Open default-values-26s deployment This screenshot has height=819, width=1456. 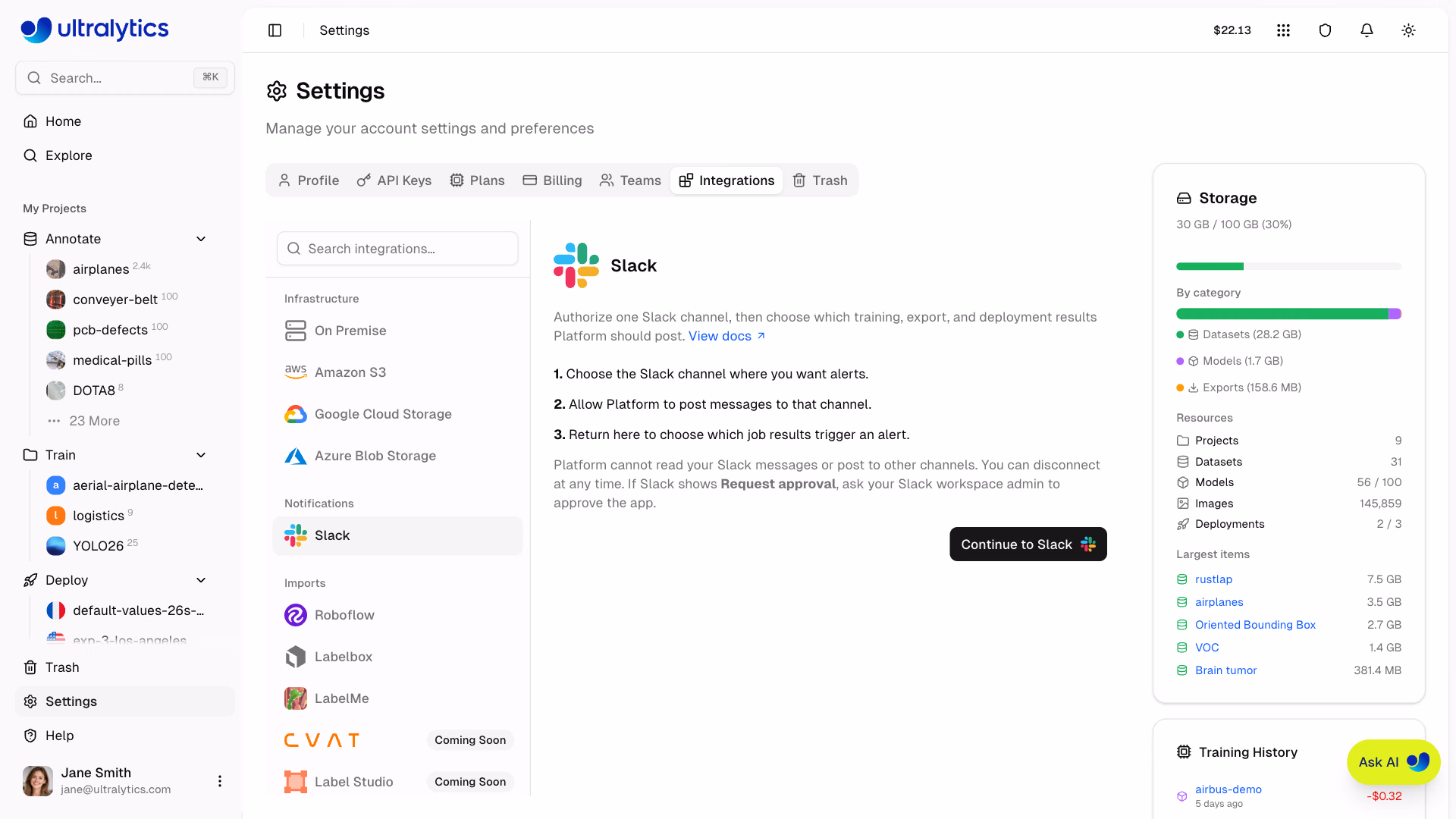pos(125,610)
